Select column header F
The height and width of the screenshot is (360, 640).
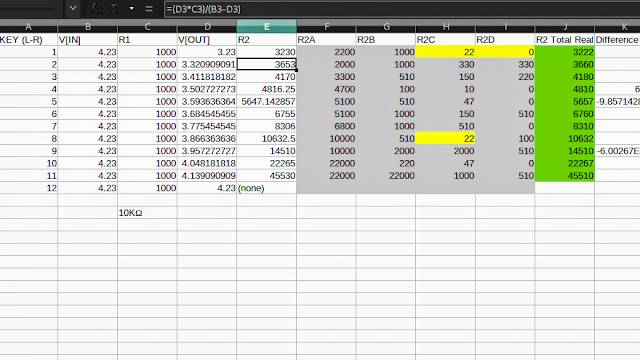(326, 27)
